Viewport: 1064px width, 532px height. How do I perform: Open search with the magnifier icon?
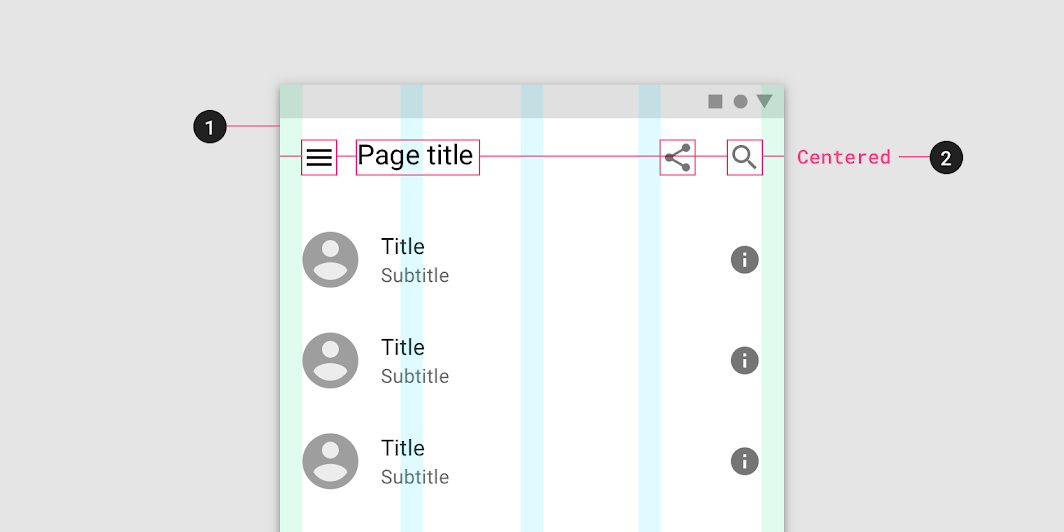(744, 157)
